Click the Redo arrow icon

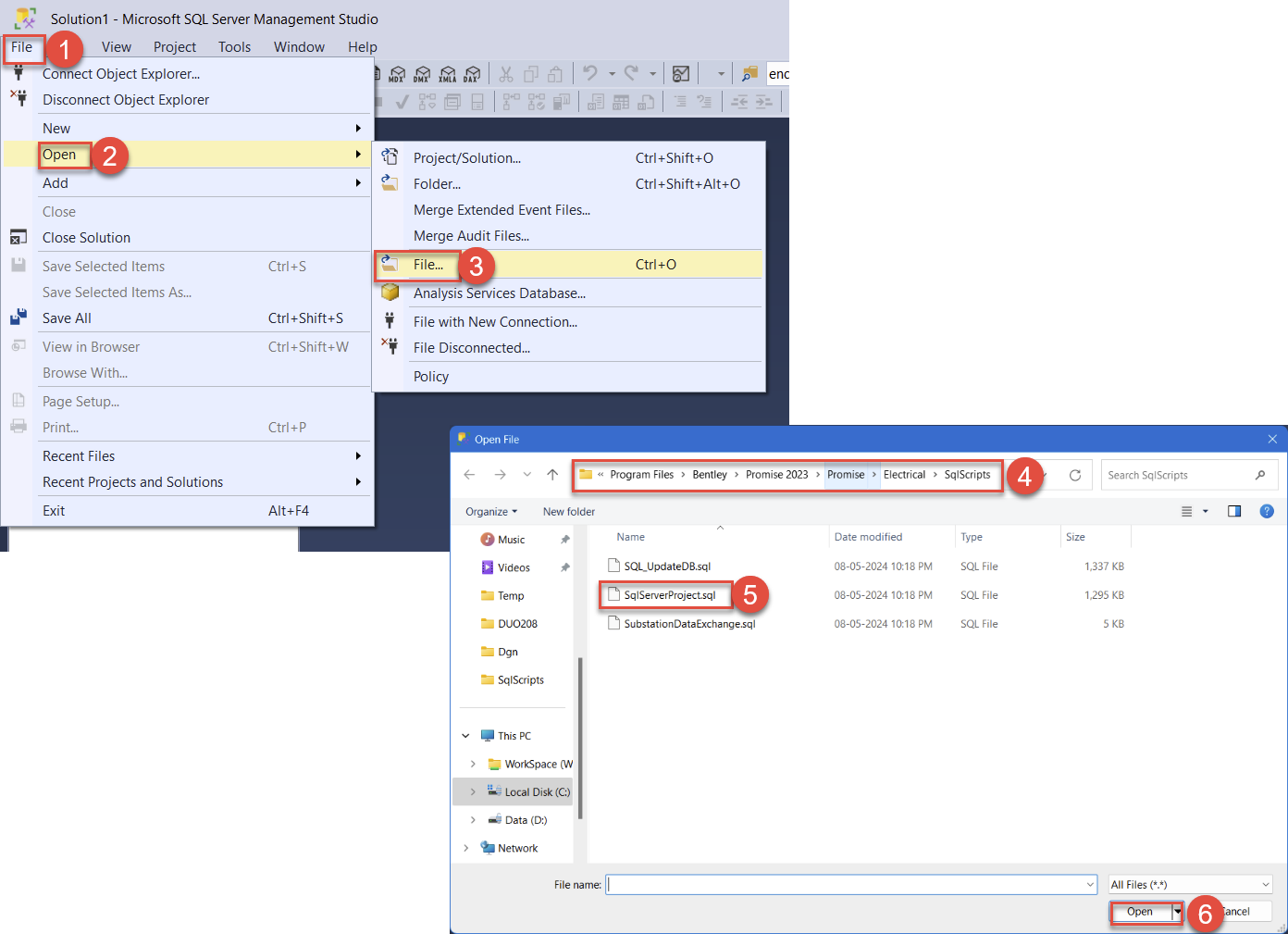click(x=631, y=73)
